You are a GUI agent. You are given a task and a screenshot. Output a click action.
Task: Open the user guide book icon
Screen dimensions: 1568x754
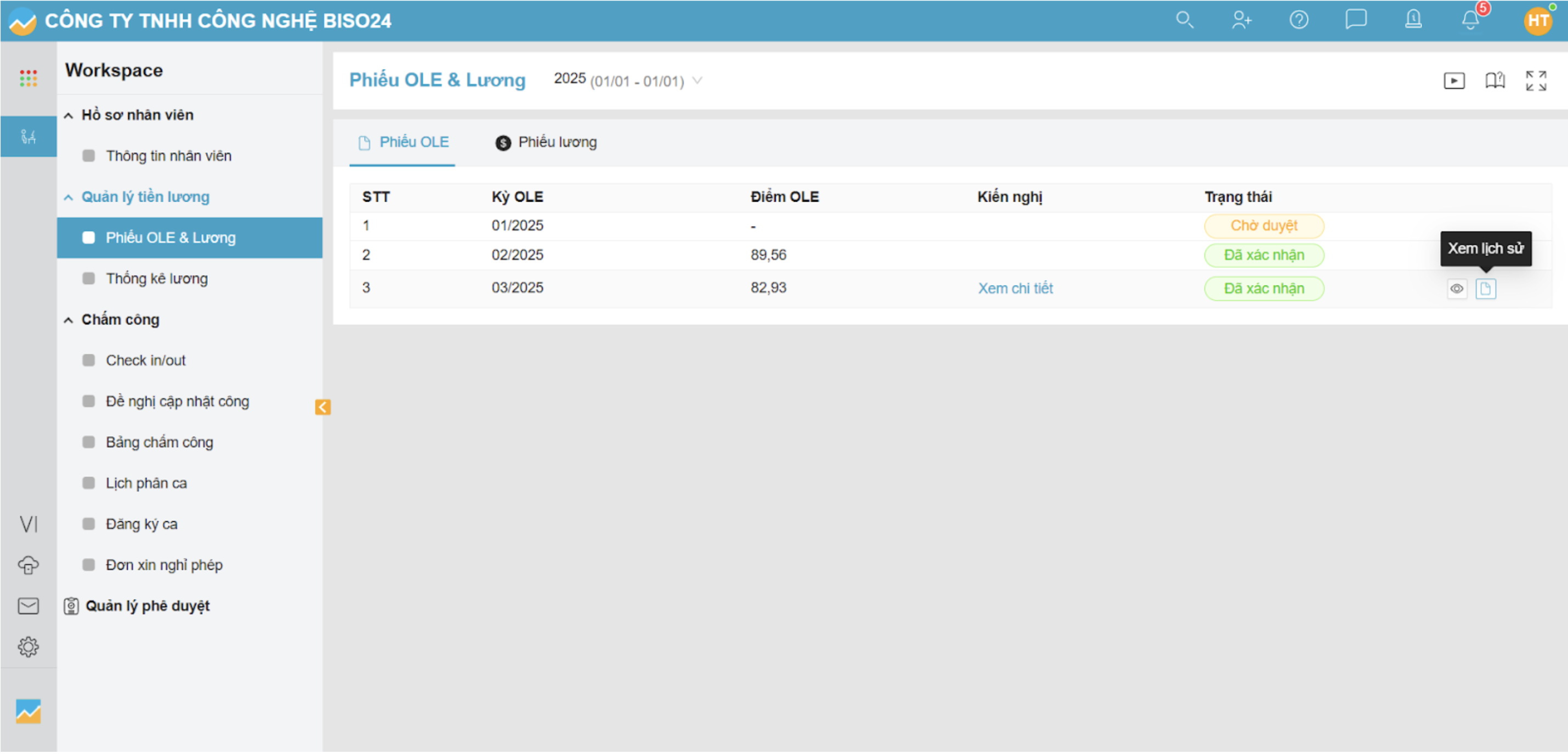1495,81
